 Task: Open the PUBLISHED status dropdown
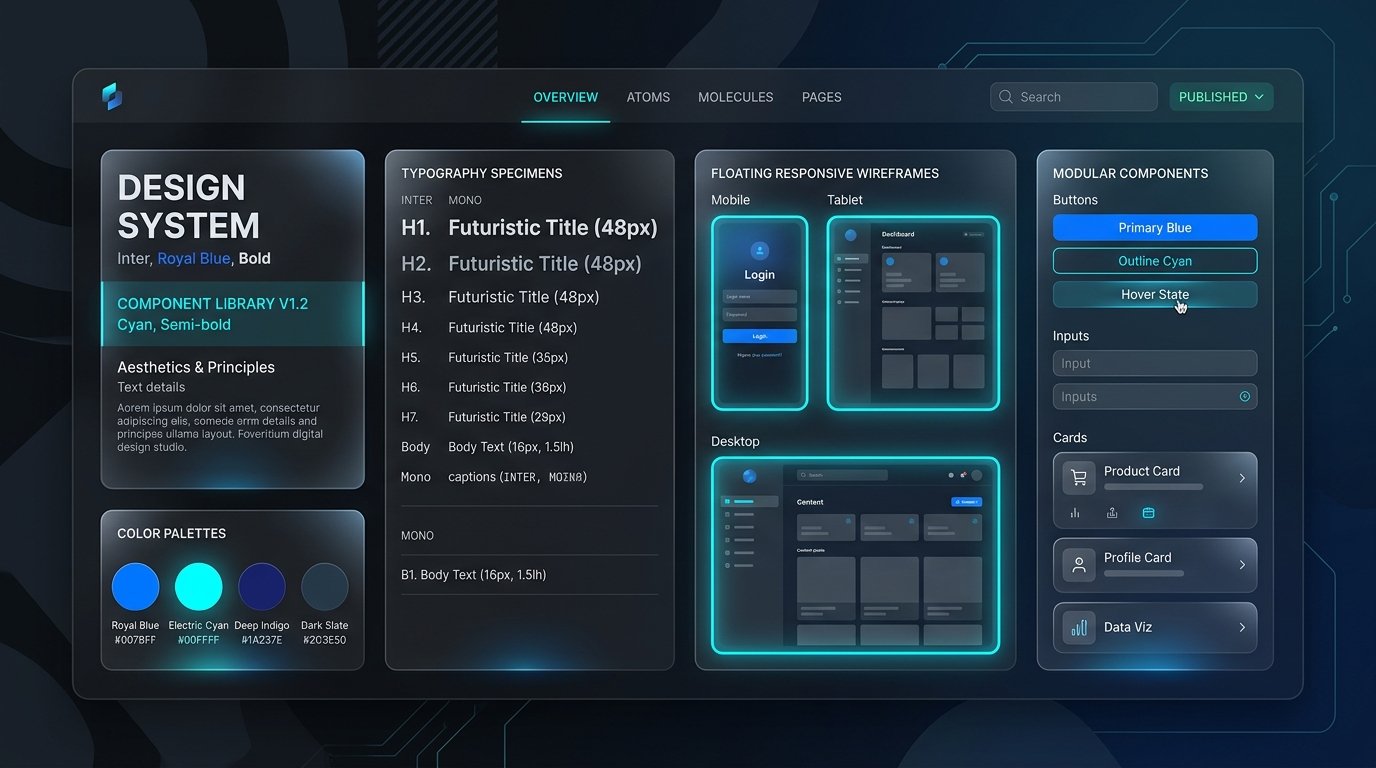pyautogui.click(x=1221, y=97)
